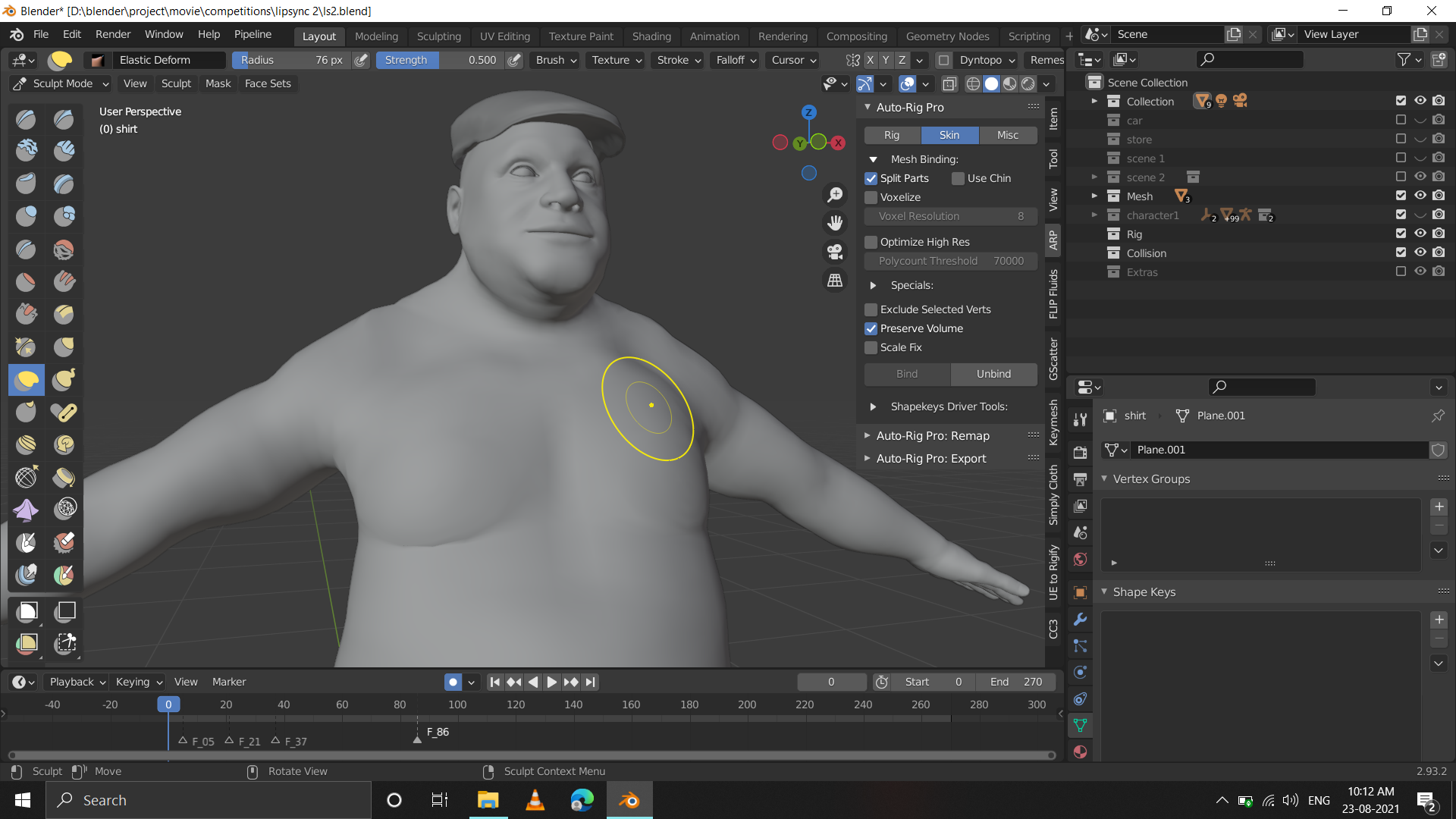Image resolution: width=1456 pixels, height=819 pixels.
Task: Open the Face Sets menu
Action: (268, 83)
